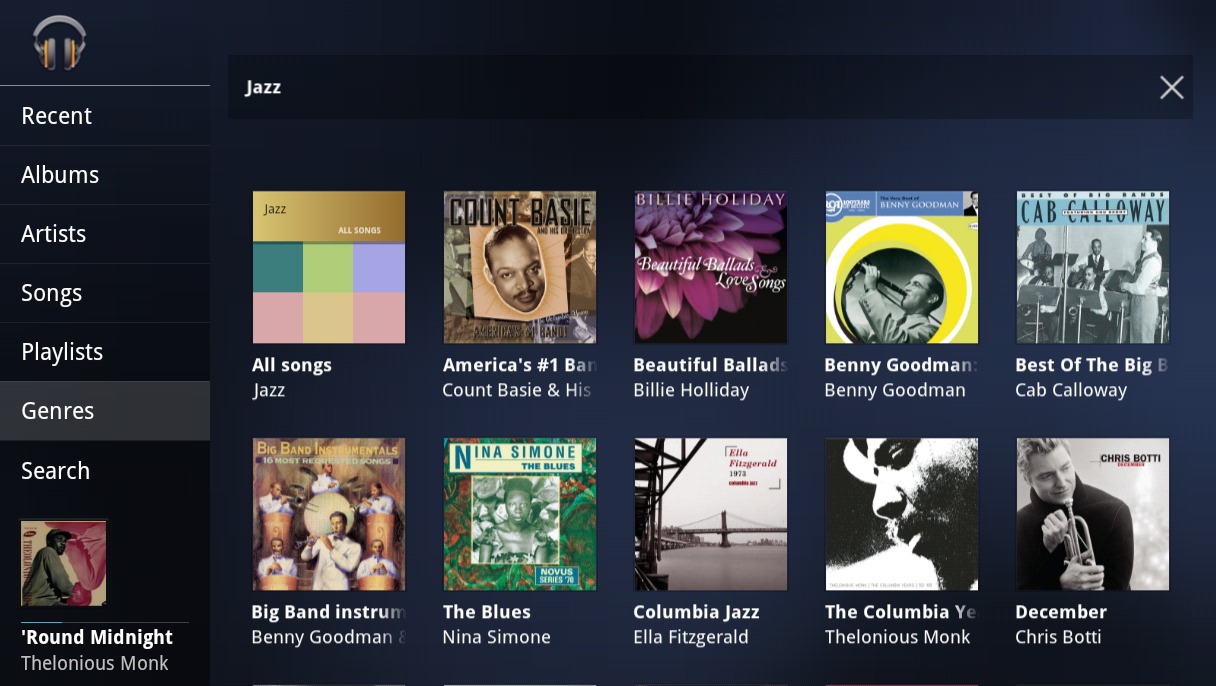The height and width of the screenshot is (686, 1216).
Task: Go to Albums in sidebar
Action: click(x=105, y=175)
